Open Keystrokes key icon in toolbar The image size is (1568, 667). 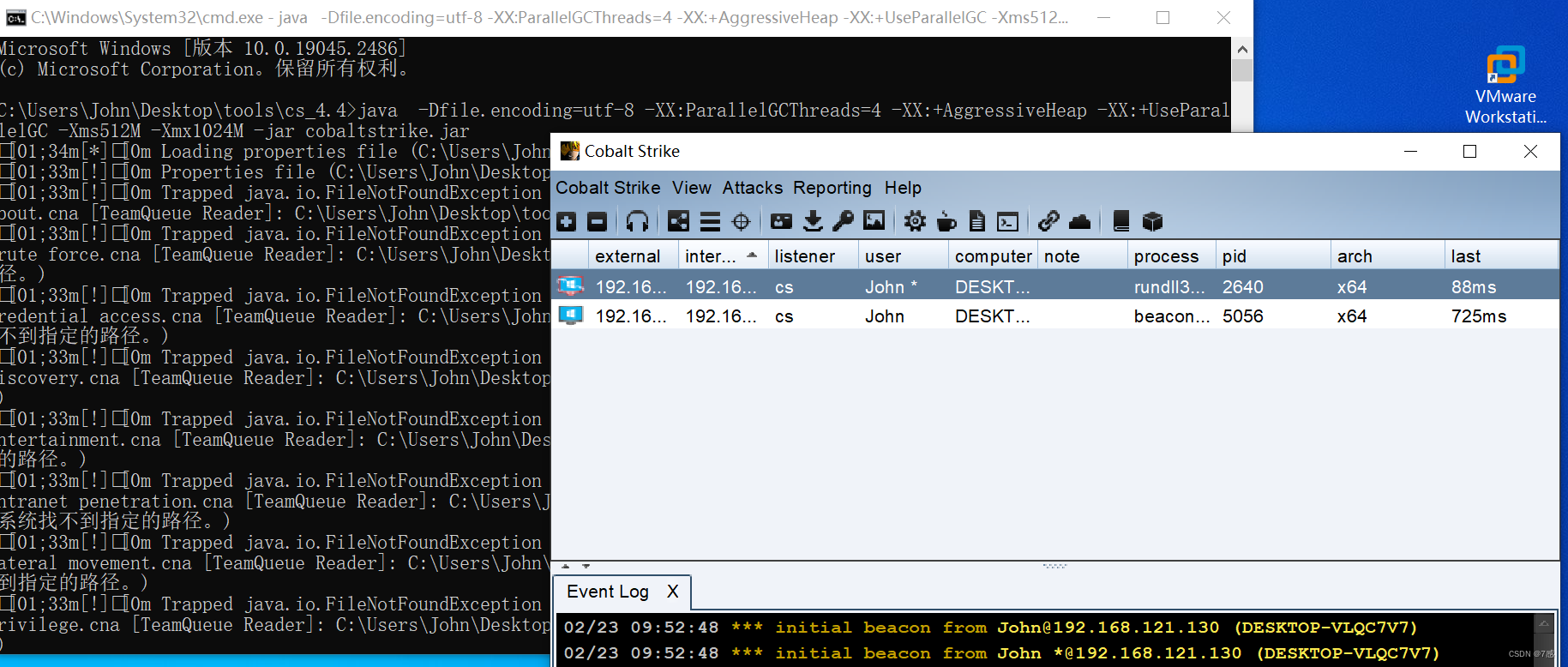pos(844,222)
